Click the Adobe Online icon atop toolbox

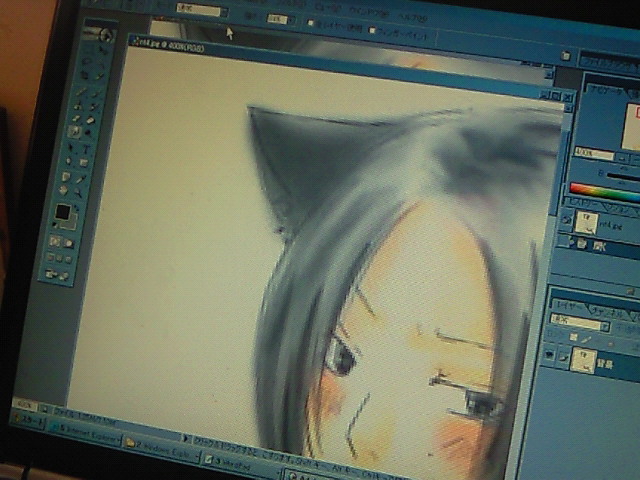click(99, 34)
